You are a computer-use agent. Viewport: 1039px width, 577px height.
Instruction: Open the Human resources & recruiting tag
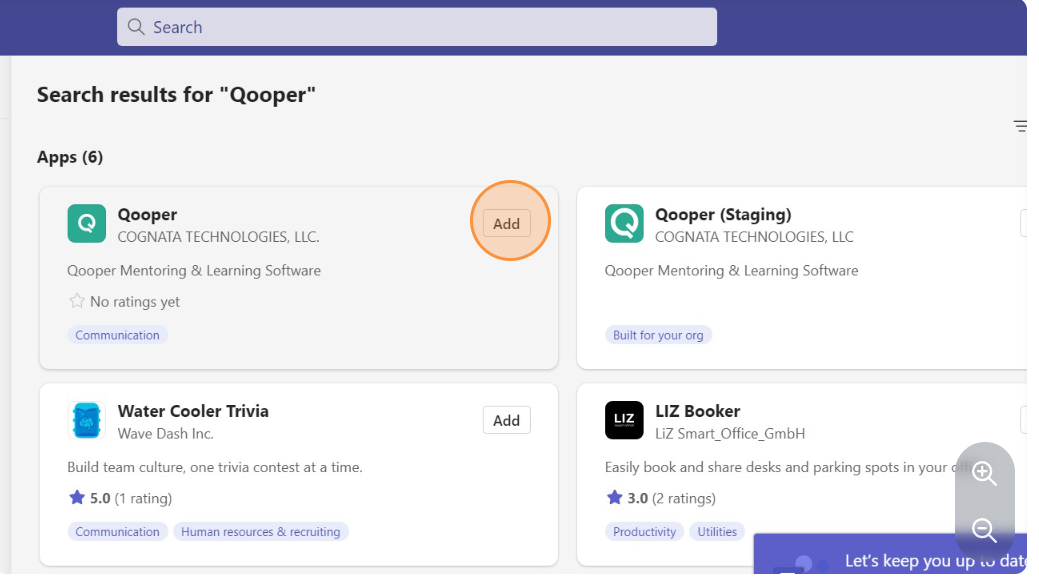point(261,531)
